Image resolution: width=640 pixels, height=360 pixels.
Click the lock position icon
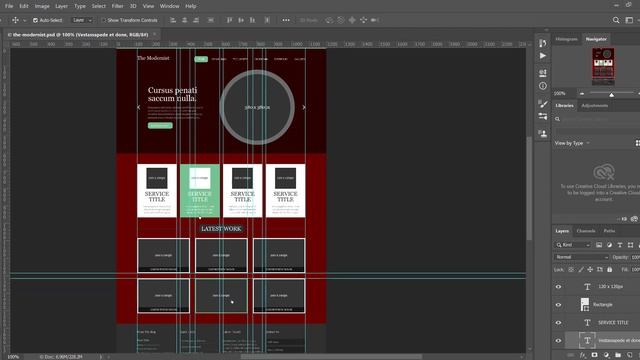(x=590, y=269)
